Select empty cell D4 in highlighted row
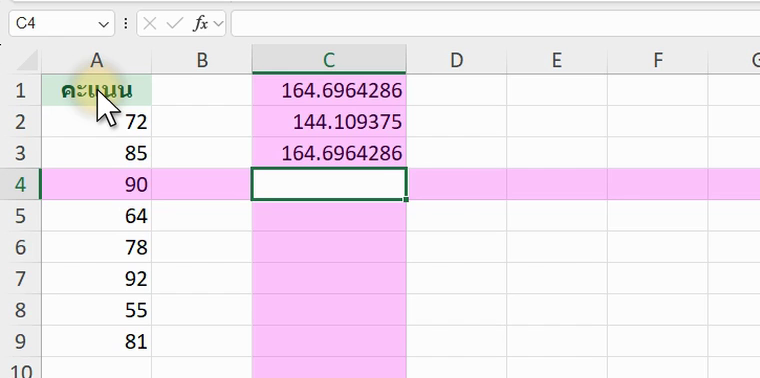The width and height of the screenshot is (760, 378). (x=457, y=184)
